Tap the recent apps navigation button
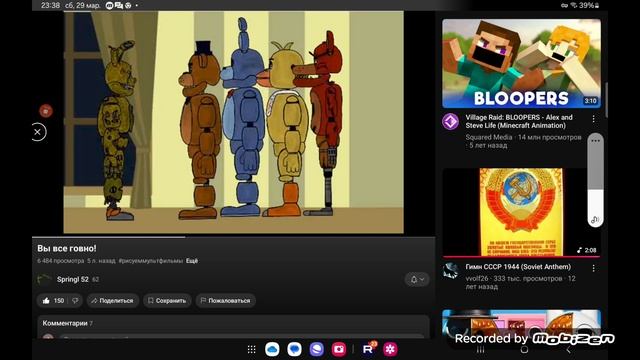Screen dimensions: 640x360 tap(481, 350)
